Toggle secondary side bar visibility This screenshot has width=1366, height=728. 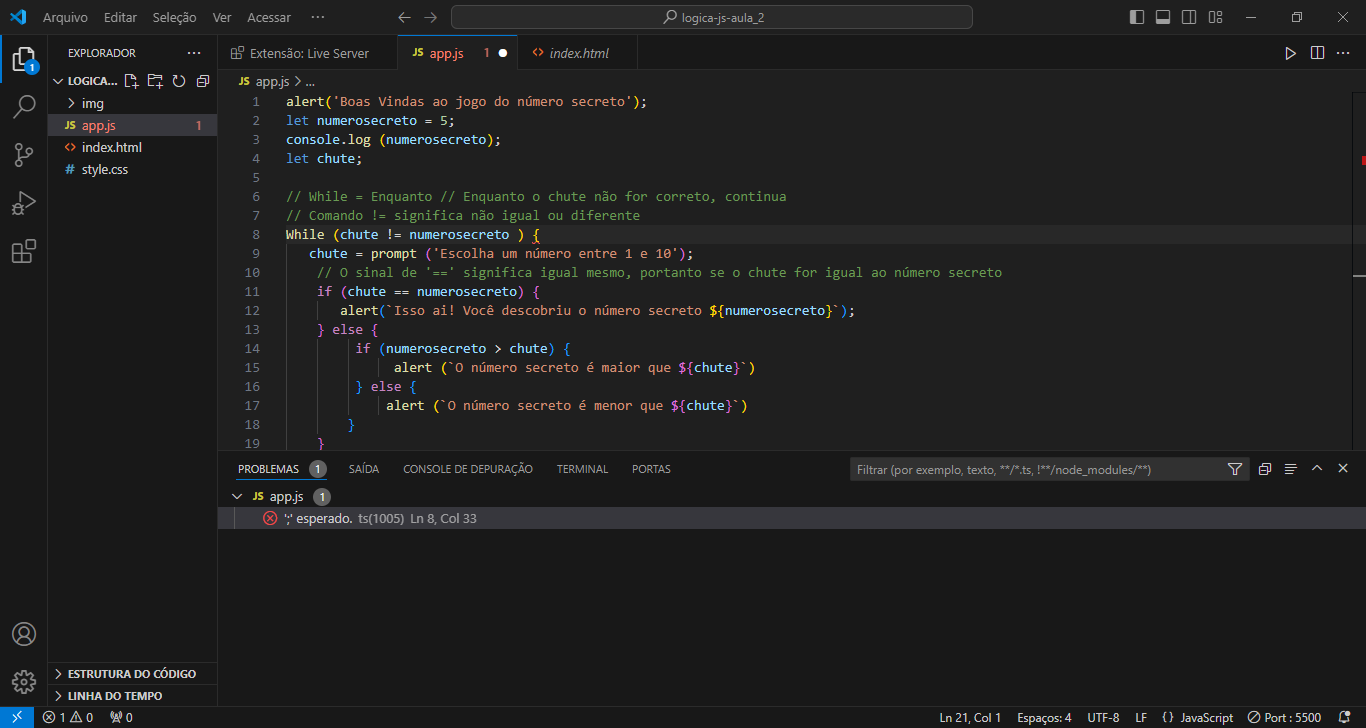coord(1189,17)
